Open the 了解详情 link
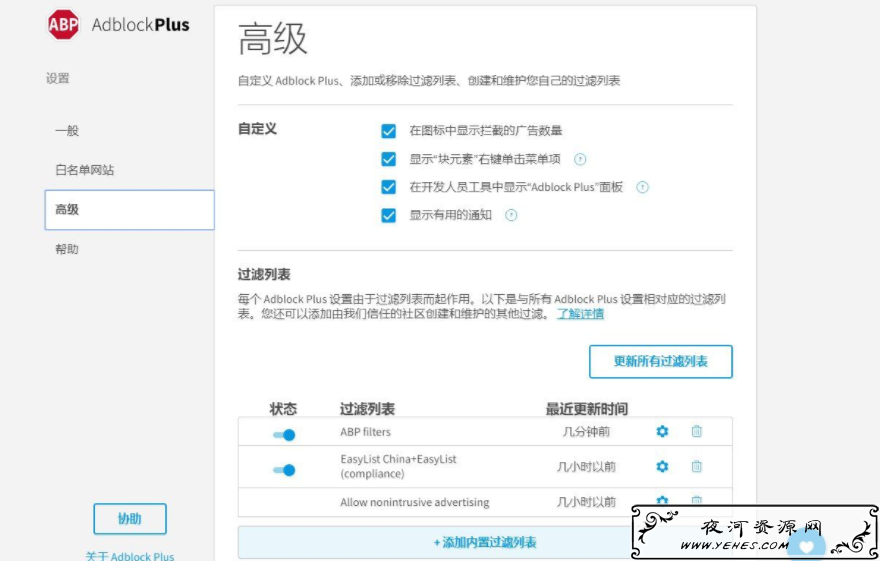The width and height of the screenshot is (880, 561). click(580, 314)
